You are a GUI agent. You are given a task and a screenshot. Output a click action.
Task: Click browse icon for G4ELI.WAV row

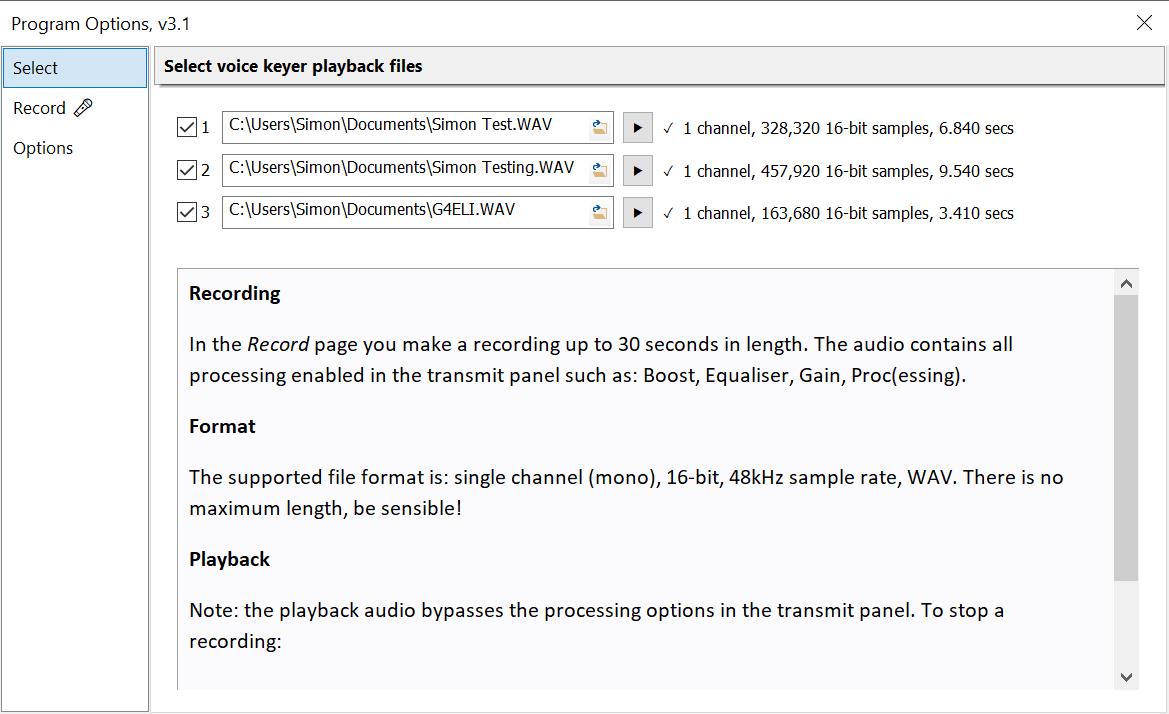(x=599, y=212)
